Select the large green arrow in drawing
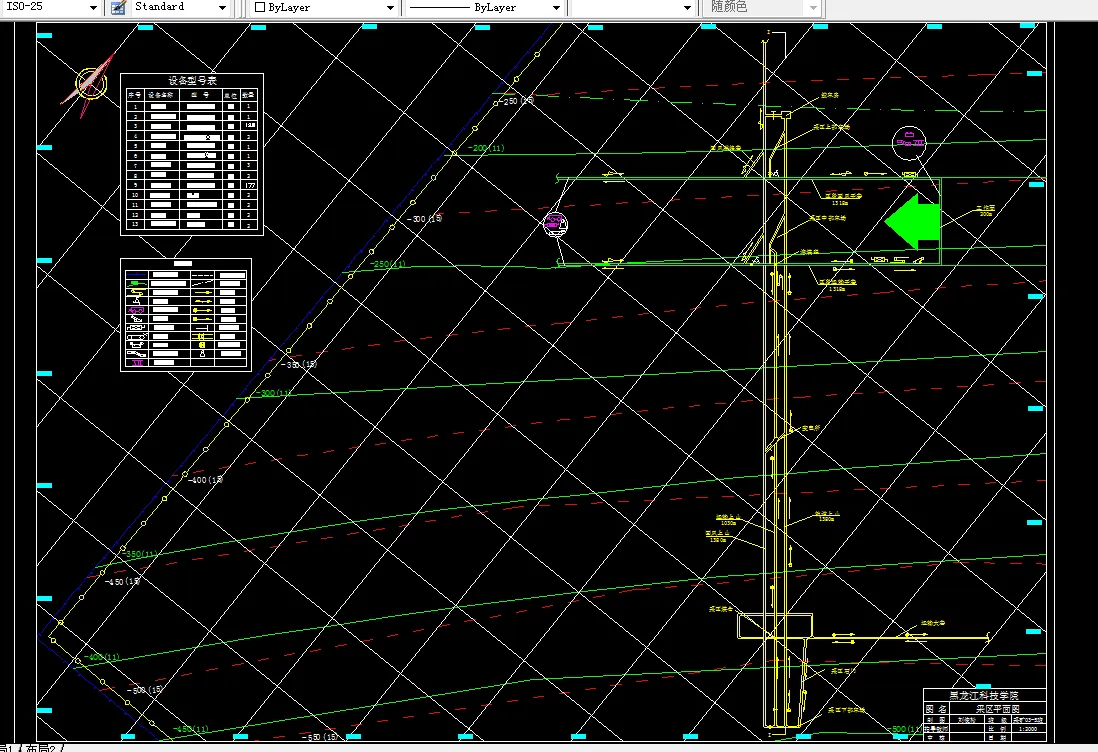 912,221
